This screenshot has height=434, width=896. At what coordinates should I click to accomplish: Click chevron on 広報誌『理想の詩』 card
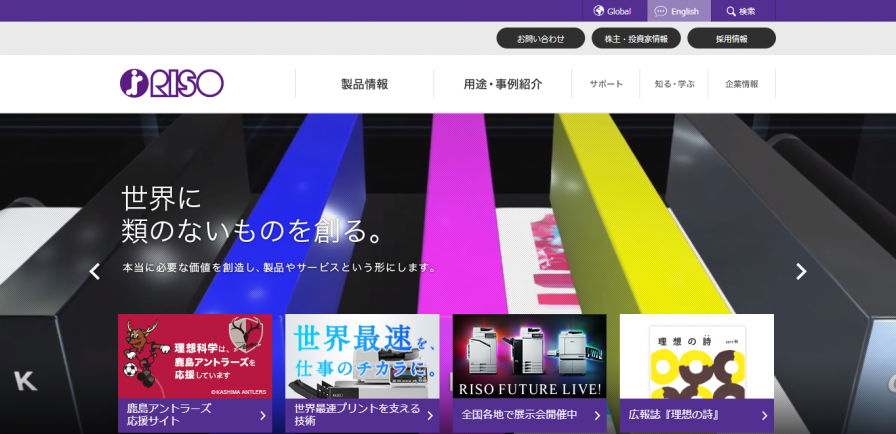pyautogui.click(x=765, y=416)
